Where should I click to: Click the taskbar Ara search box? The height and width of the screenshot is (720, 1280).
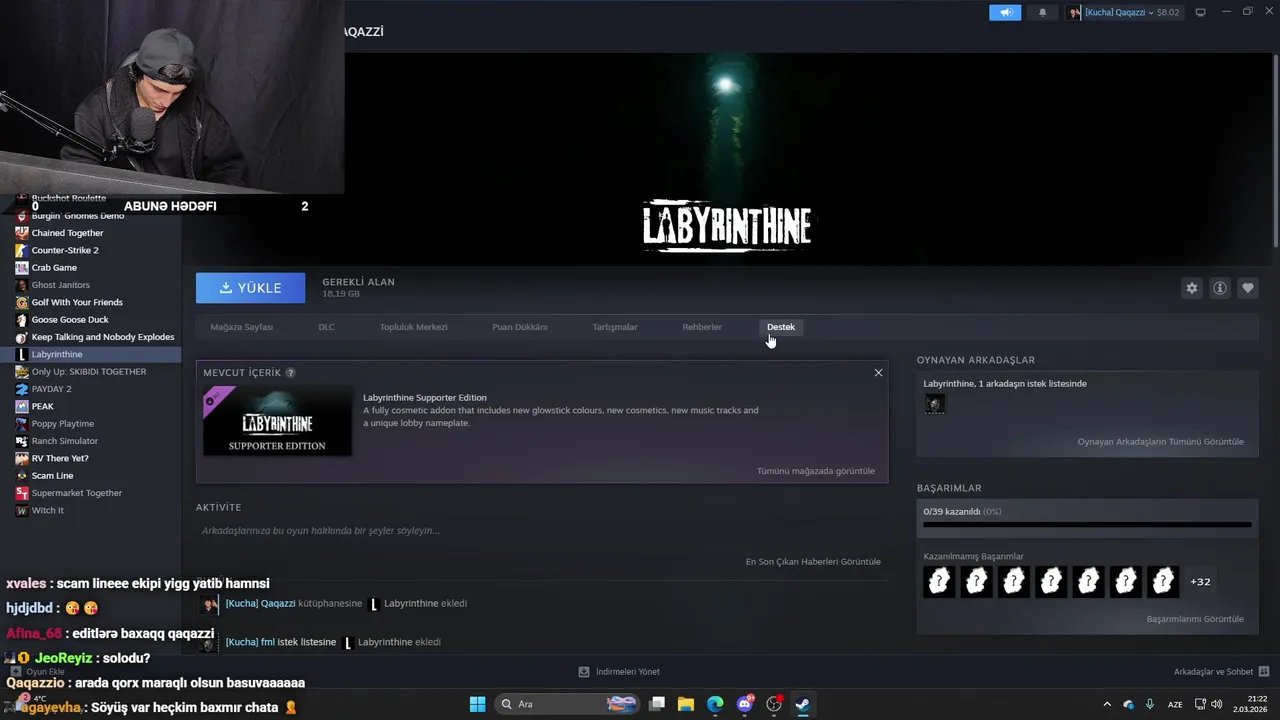567,704
